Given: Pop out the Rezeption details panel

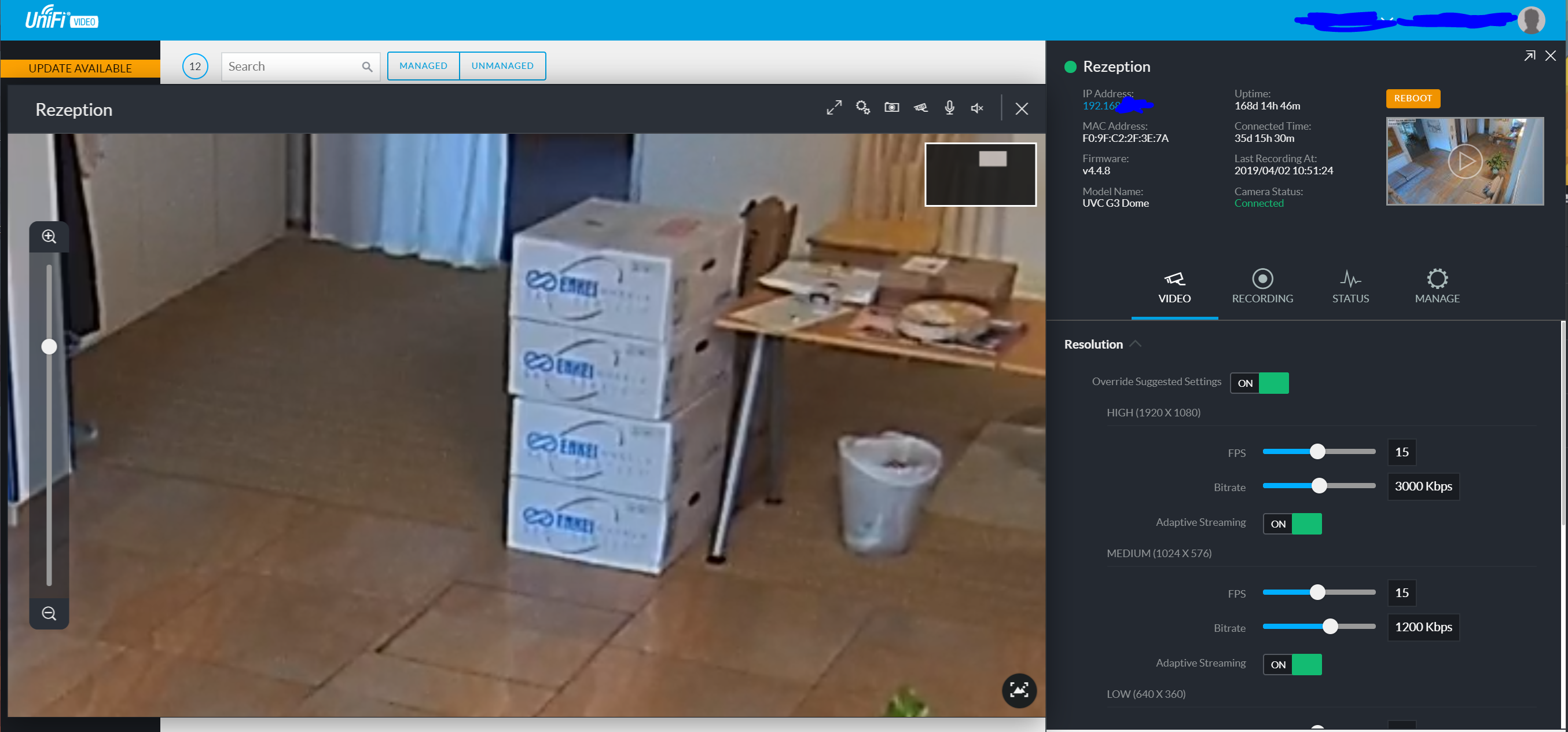Looking at the screenshot, I should (1529, 56).
